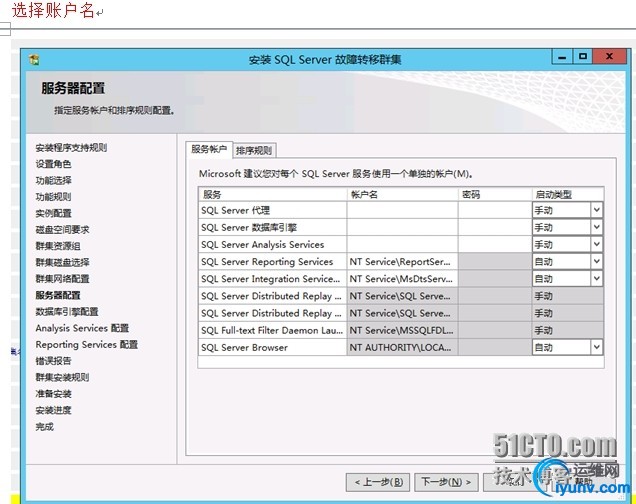Select the Reporting Services 配置 step
Image resolution: width=636 pixels, height=504 pixels.
[86, 344]
